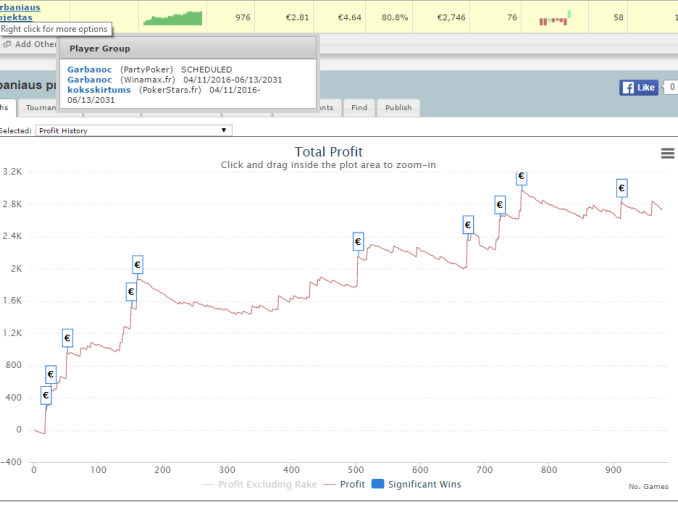Open the Garbanoc Winamax.fr player link
Viewport: 678px width, 510px height.
pos(87,79)
